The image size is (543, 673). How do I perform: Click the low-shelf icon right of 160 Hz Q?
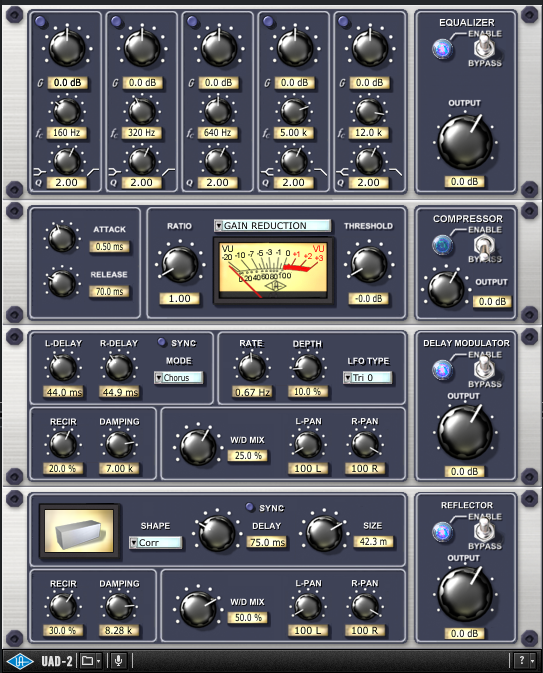(x=93, y=172)
